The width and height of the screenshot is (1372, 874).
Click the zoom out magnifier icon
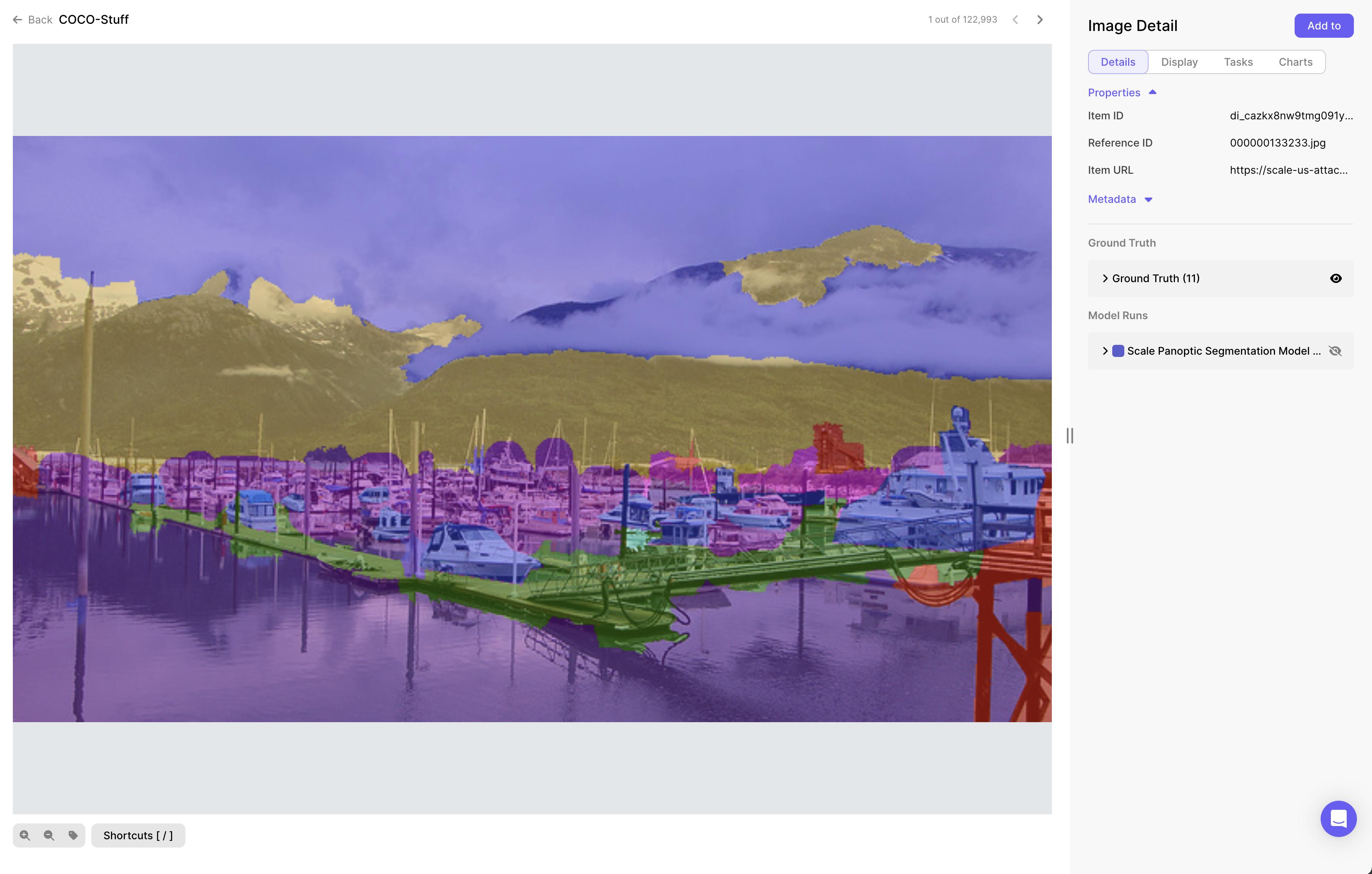(49, 835)
